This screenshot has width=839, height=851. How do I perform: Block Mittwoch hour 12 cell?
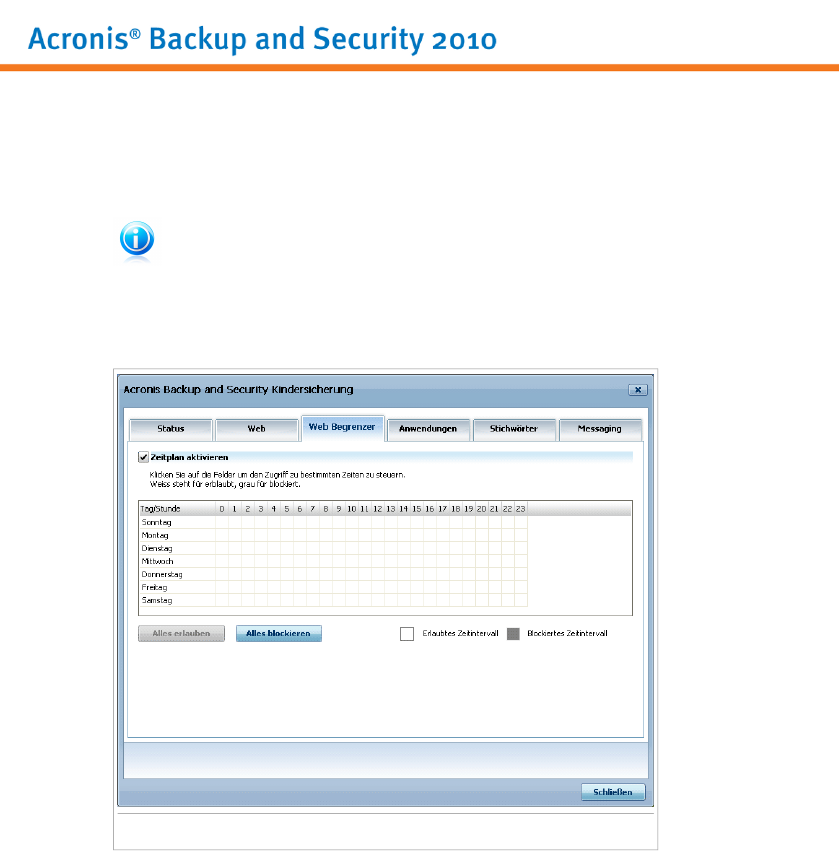point(378,561)
